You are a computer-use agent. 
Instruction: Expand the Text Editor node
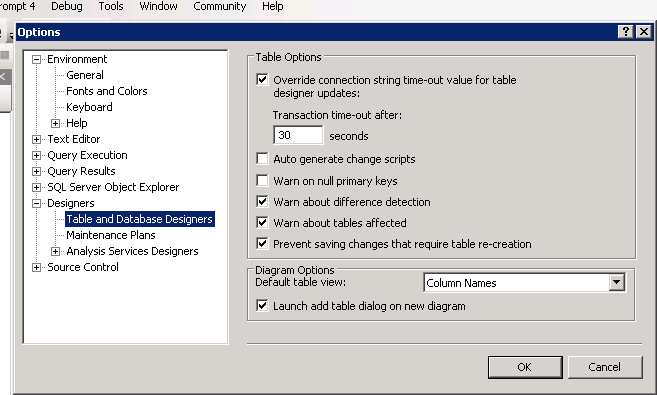pyautogui.click(x=36, y=139)
